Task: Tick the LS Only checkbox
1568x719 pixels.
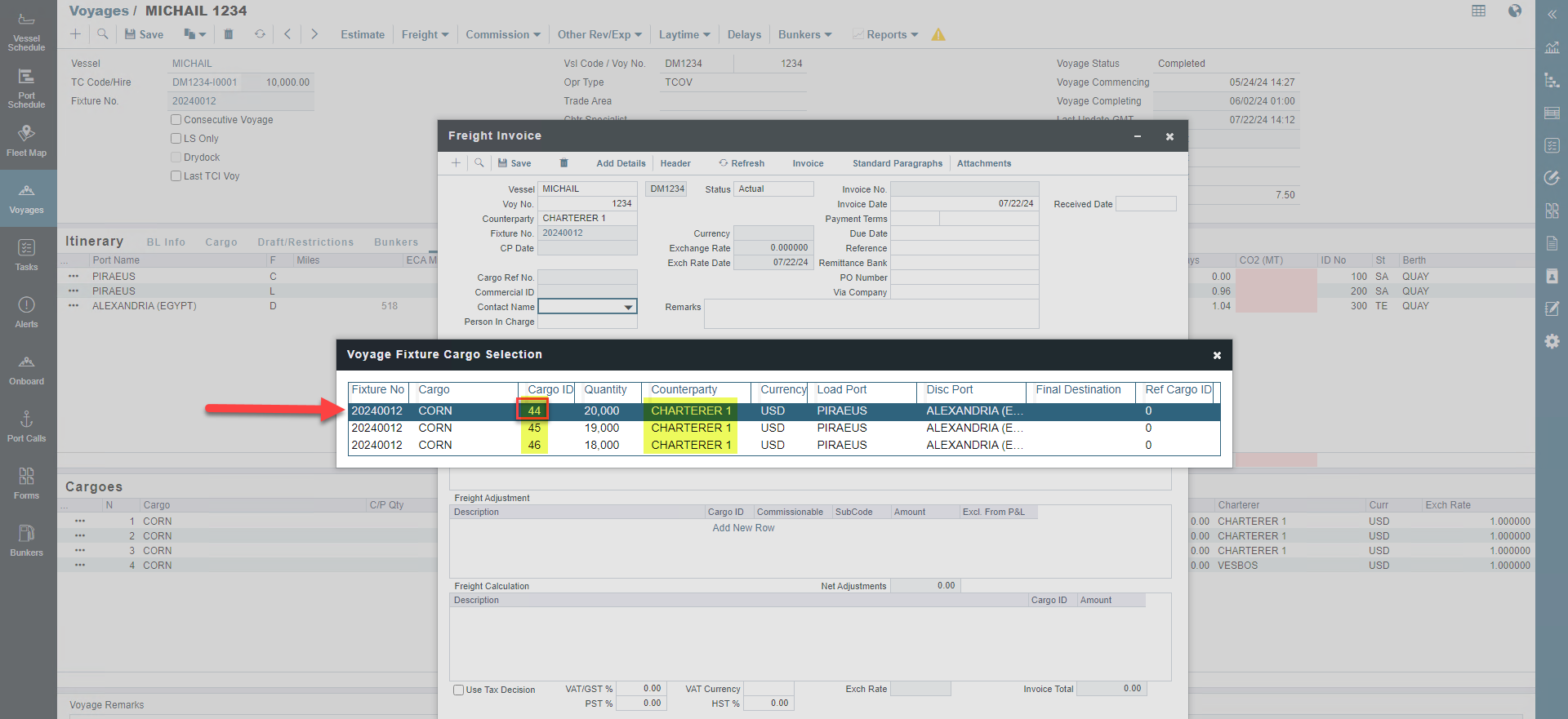Action: tap(176, 139)
